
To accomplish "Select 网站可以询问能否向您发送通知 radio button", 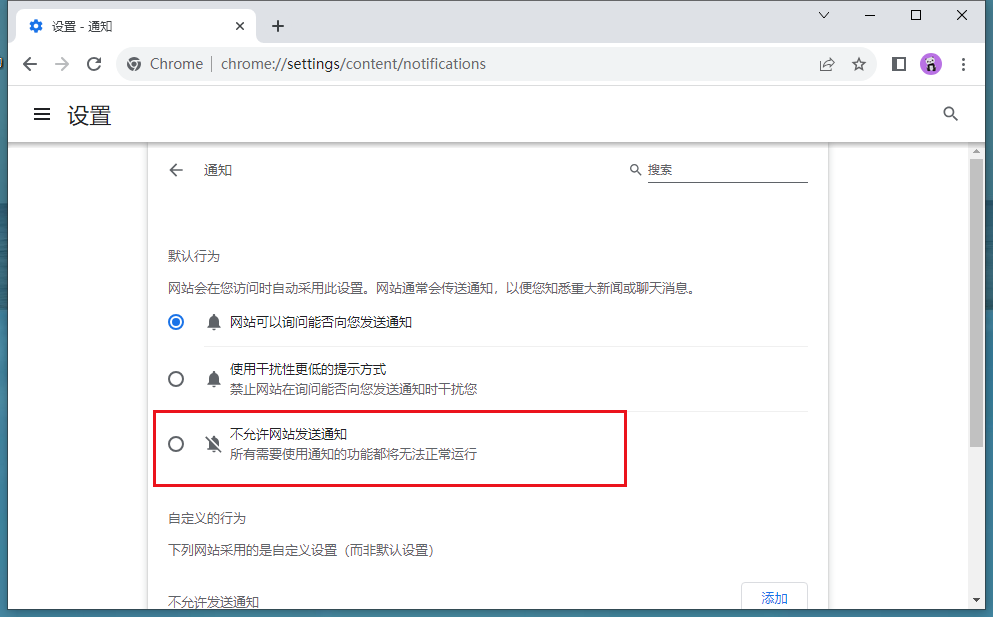I will tap(176, 322).
